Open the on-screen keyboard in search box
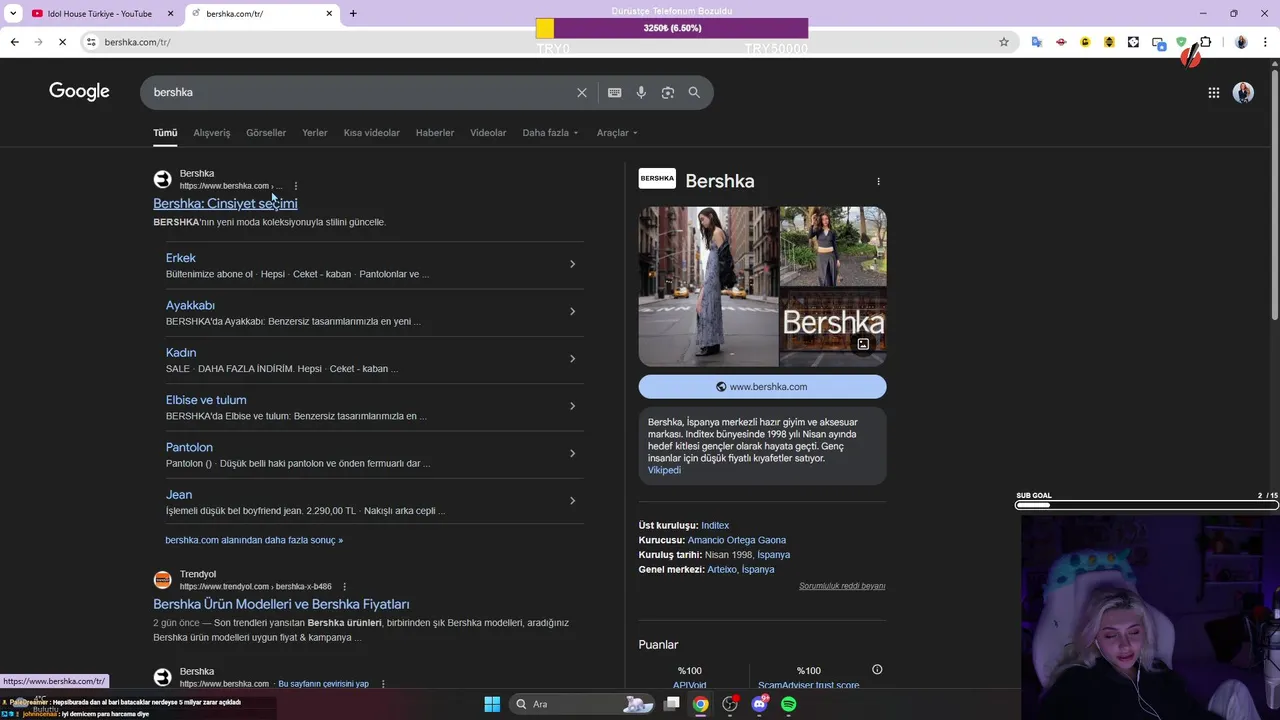 (x=614, y=92)
